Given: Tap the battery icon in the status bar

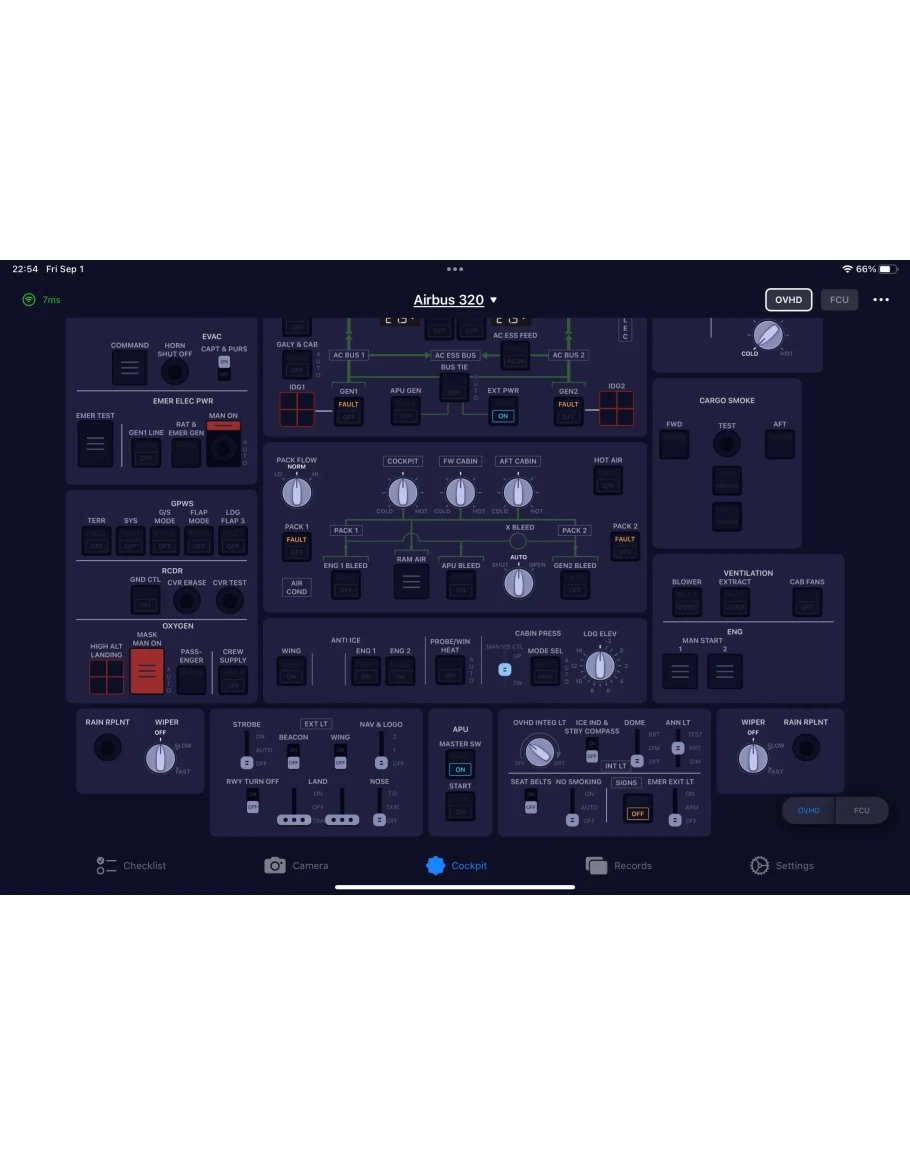Looking at the screenshot, I should 888,269.
